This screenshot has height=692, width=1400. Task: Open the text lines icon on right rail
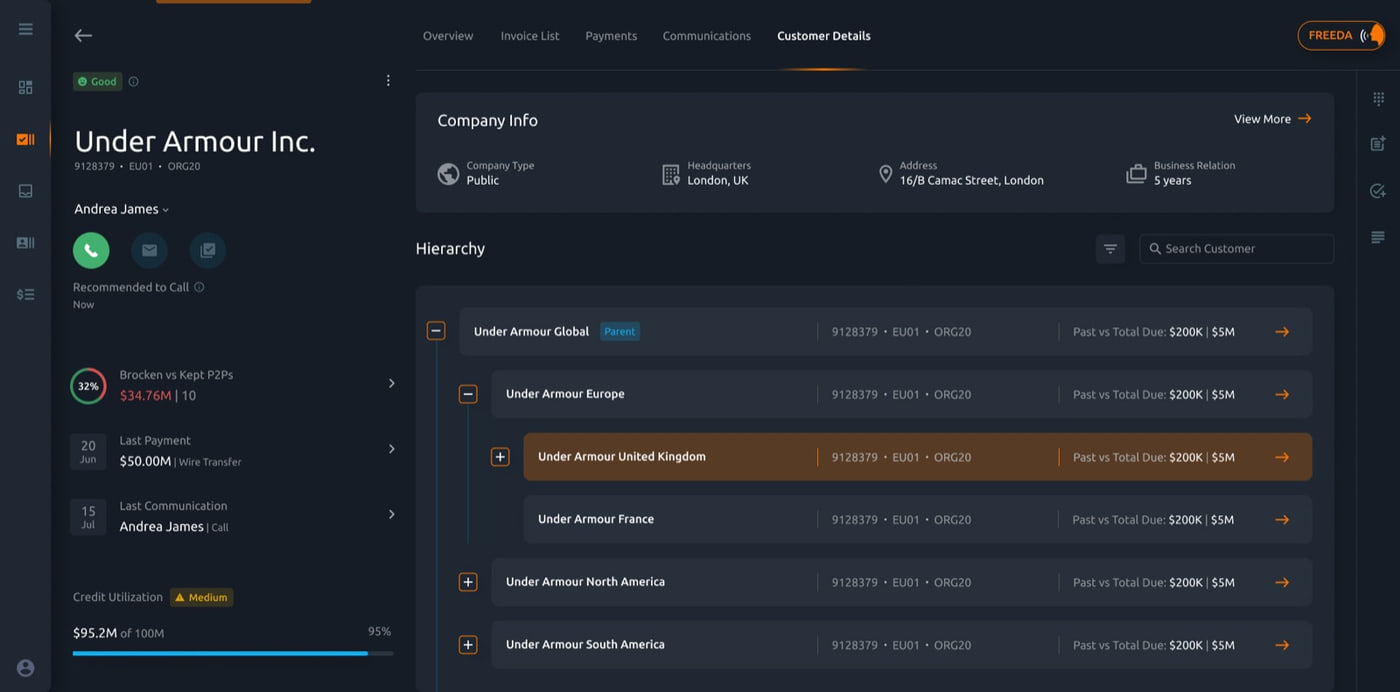(1378, 237)
